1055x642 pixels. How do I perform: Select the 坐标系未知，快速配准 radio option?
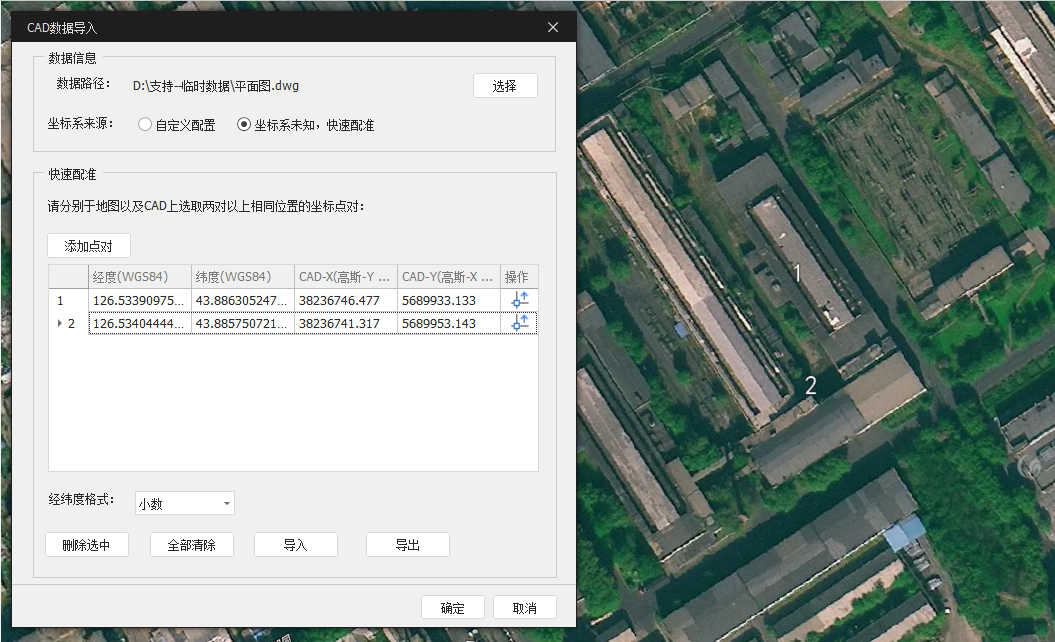pos(244,126)
